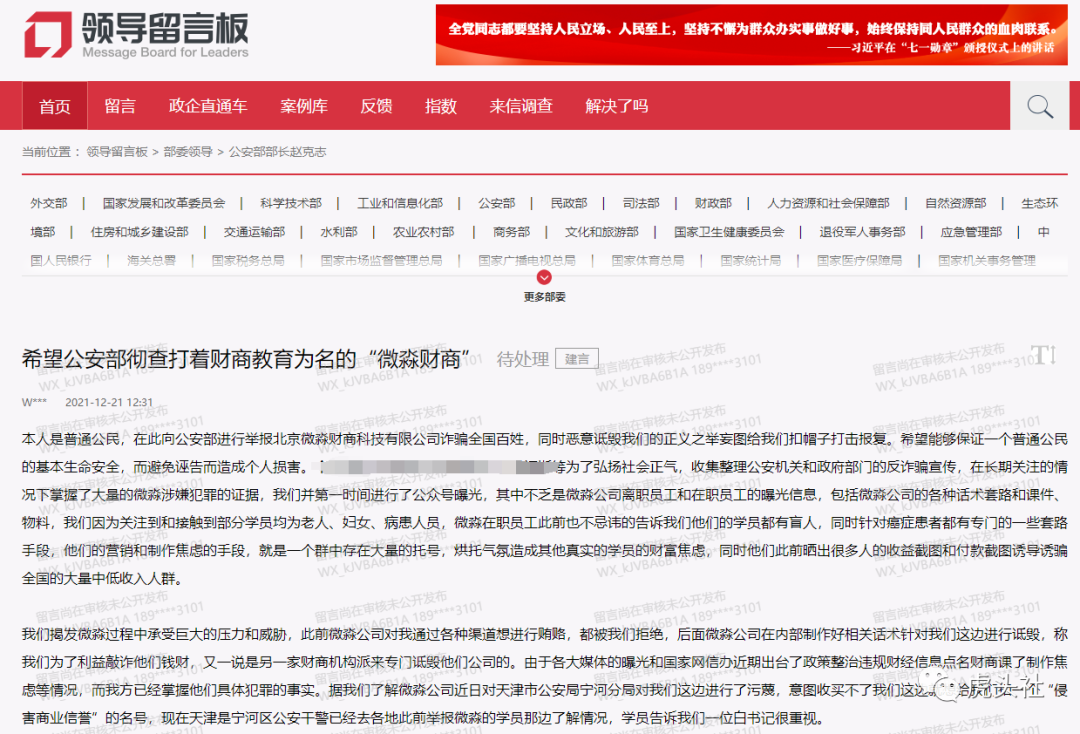Click the author name W***
The height and width of the screenshot is (734, 1080).
point(34,402)
